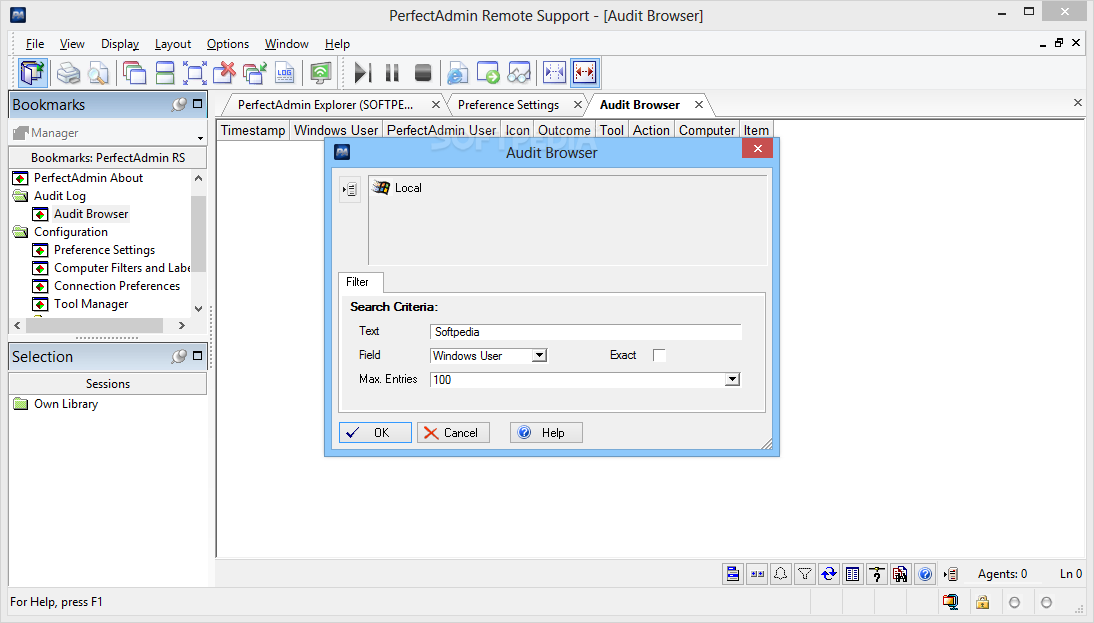
Task: Open the Field dropdown showing Windows User
Action: coord(539,355)
